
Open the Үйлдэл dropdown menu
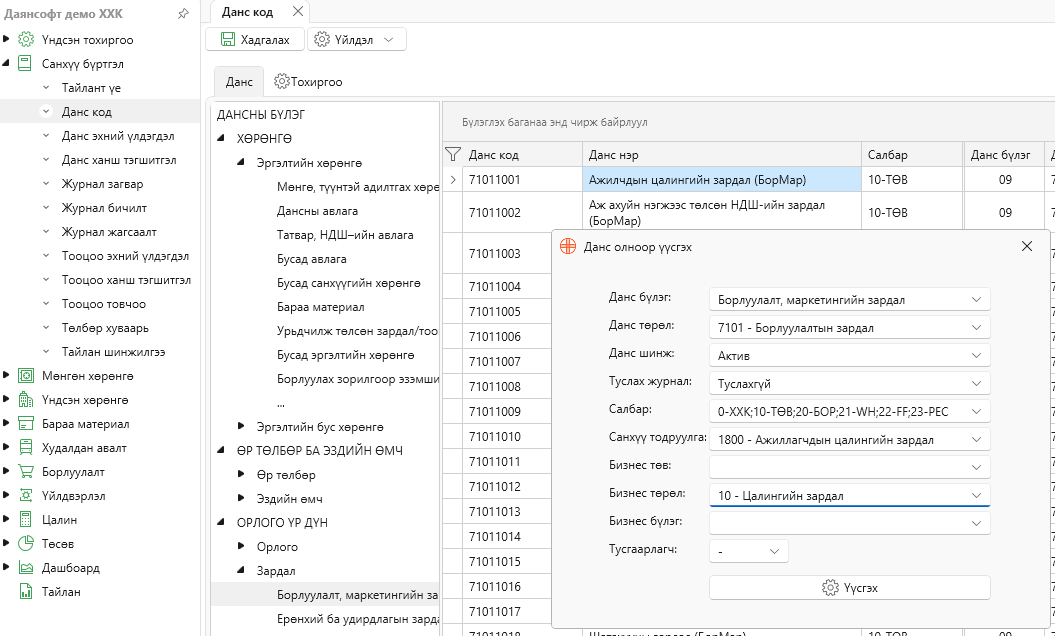pyautogui.click(x=357, y=40)
